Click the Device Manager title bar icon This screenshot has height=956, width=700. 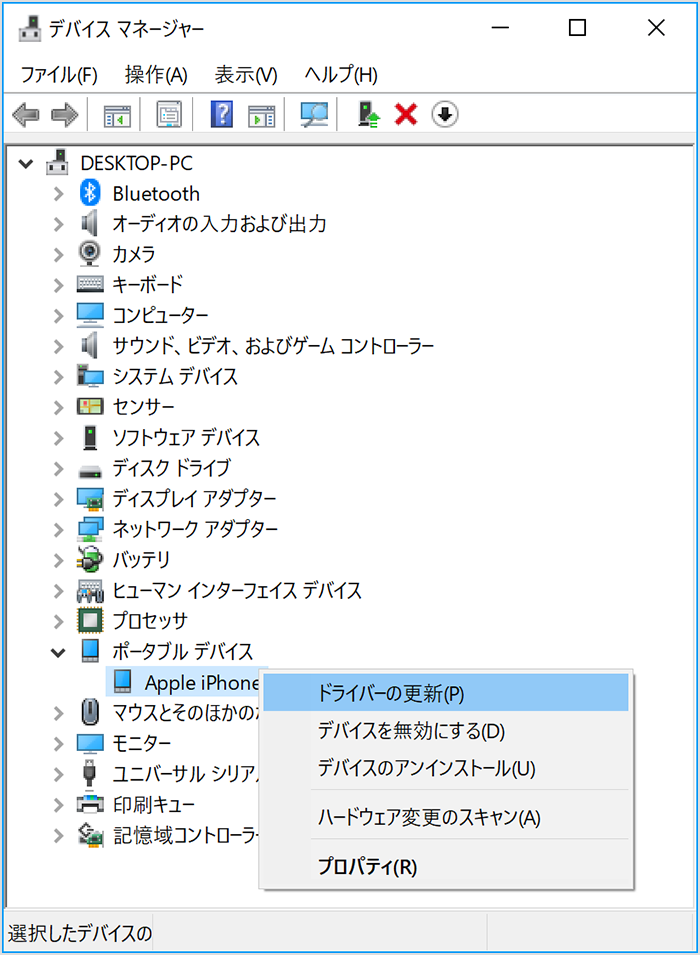coord(29,28)
